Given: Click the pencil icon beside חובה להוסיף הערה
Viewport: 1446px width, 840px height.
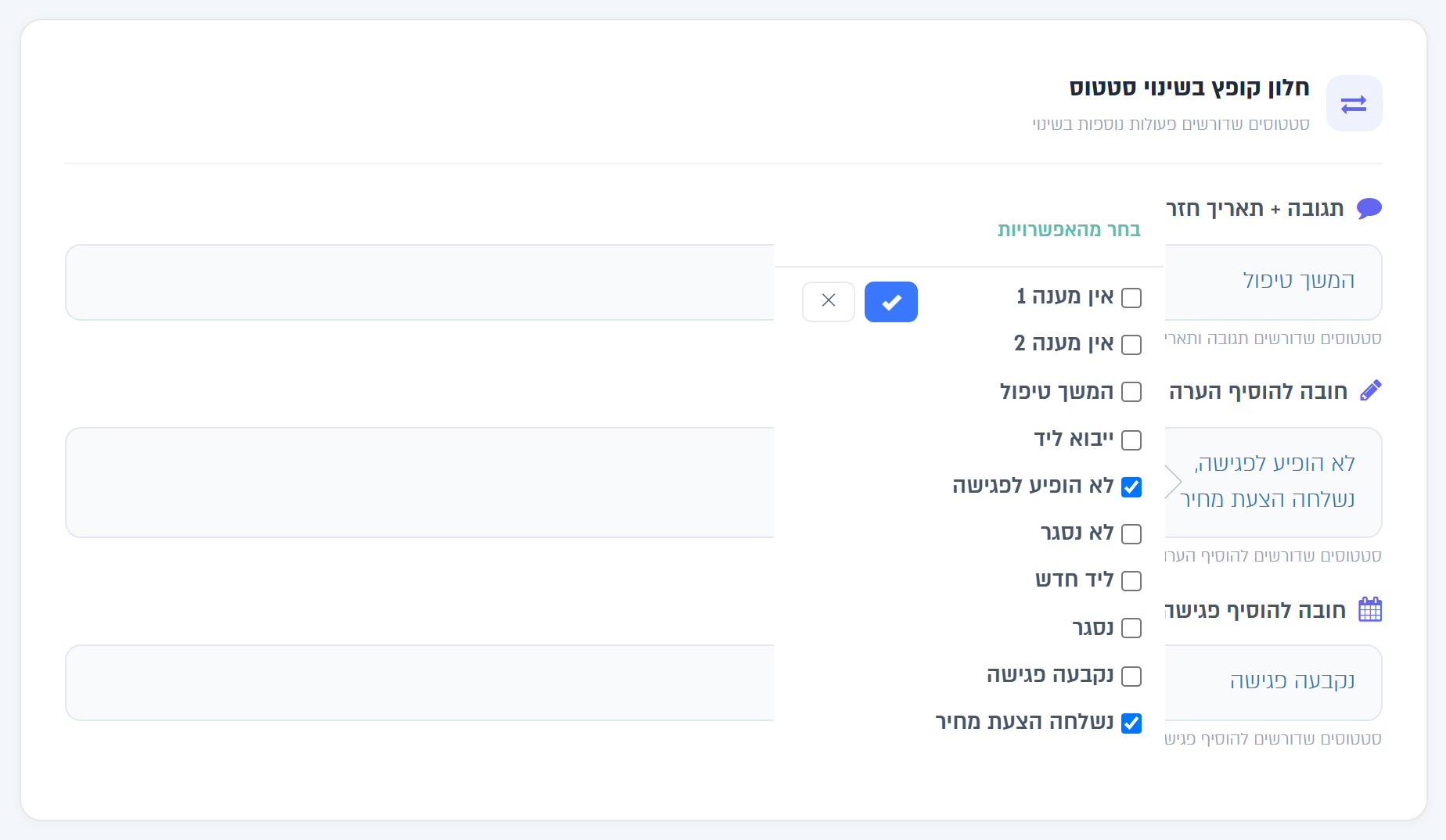Looking at the screenshot, I should [x=1371, y=390].
